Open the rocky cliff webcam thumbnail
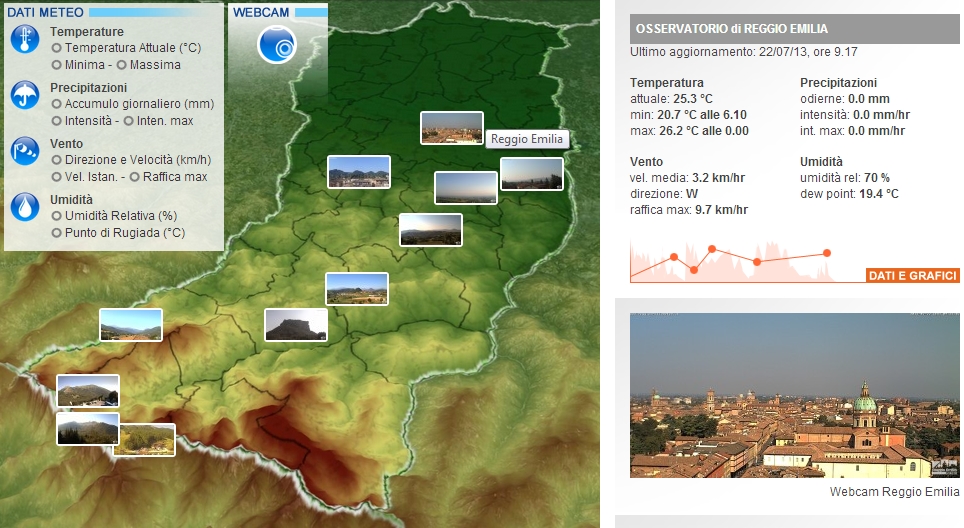 click(x=295, y=324)
